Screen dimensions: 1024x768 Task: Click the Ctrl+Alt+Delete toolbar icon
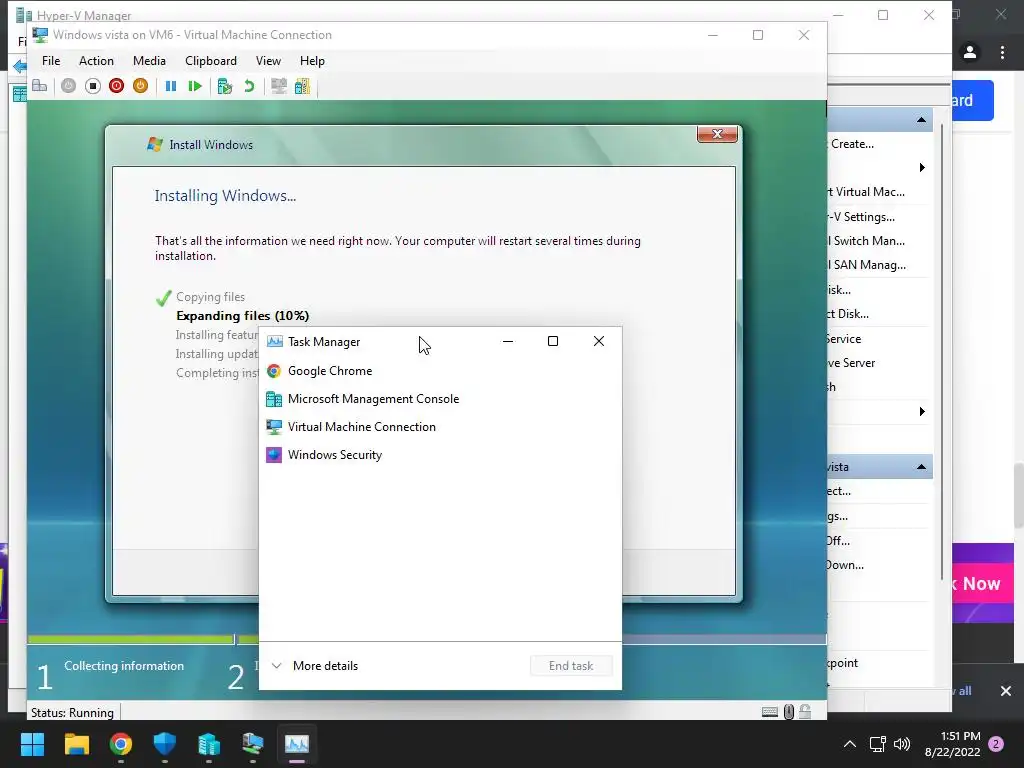[40, 86]
